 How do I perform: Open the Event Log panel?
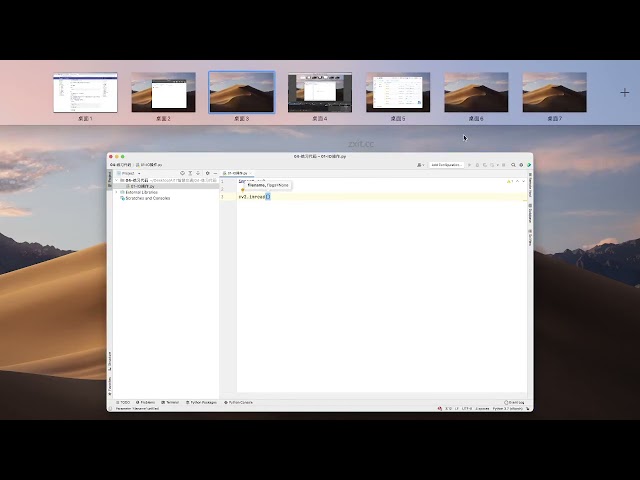516,402
